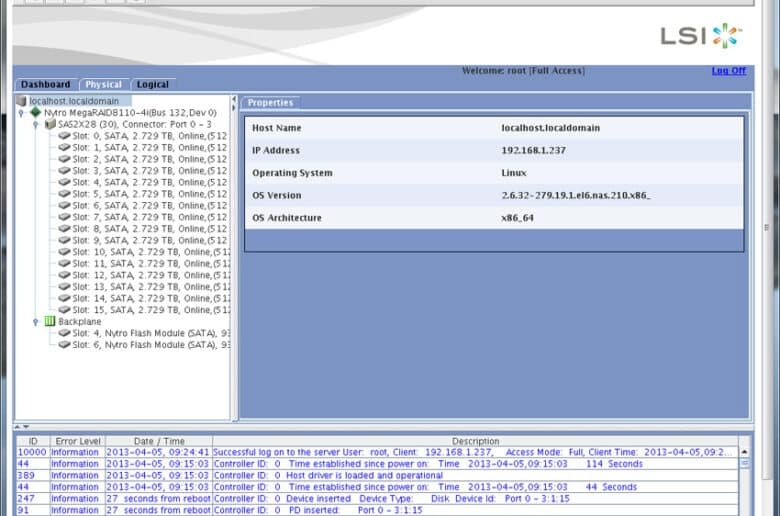Image resolution: width=780 pixels, height=516 pixels.
Task: Click the Backplane green icon
Action: 50,321
